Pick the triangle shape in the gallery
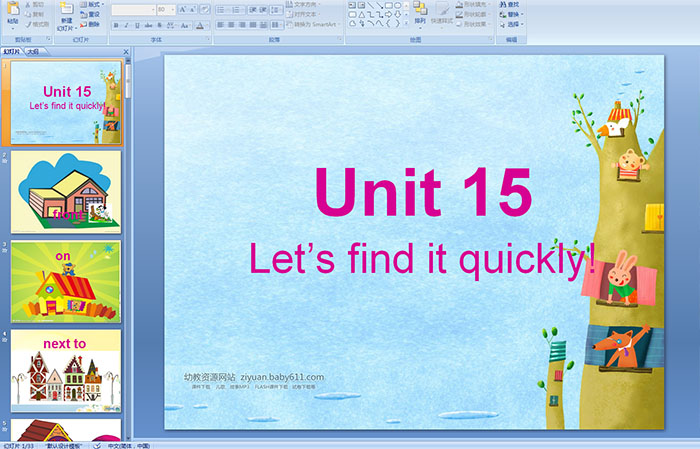This screenshot has width=700, height=449. coord(361,14)
